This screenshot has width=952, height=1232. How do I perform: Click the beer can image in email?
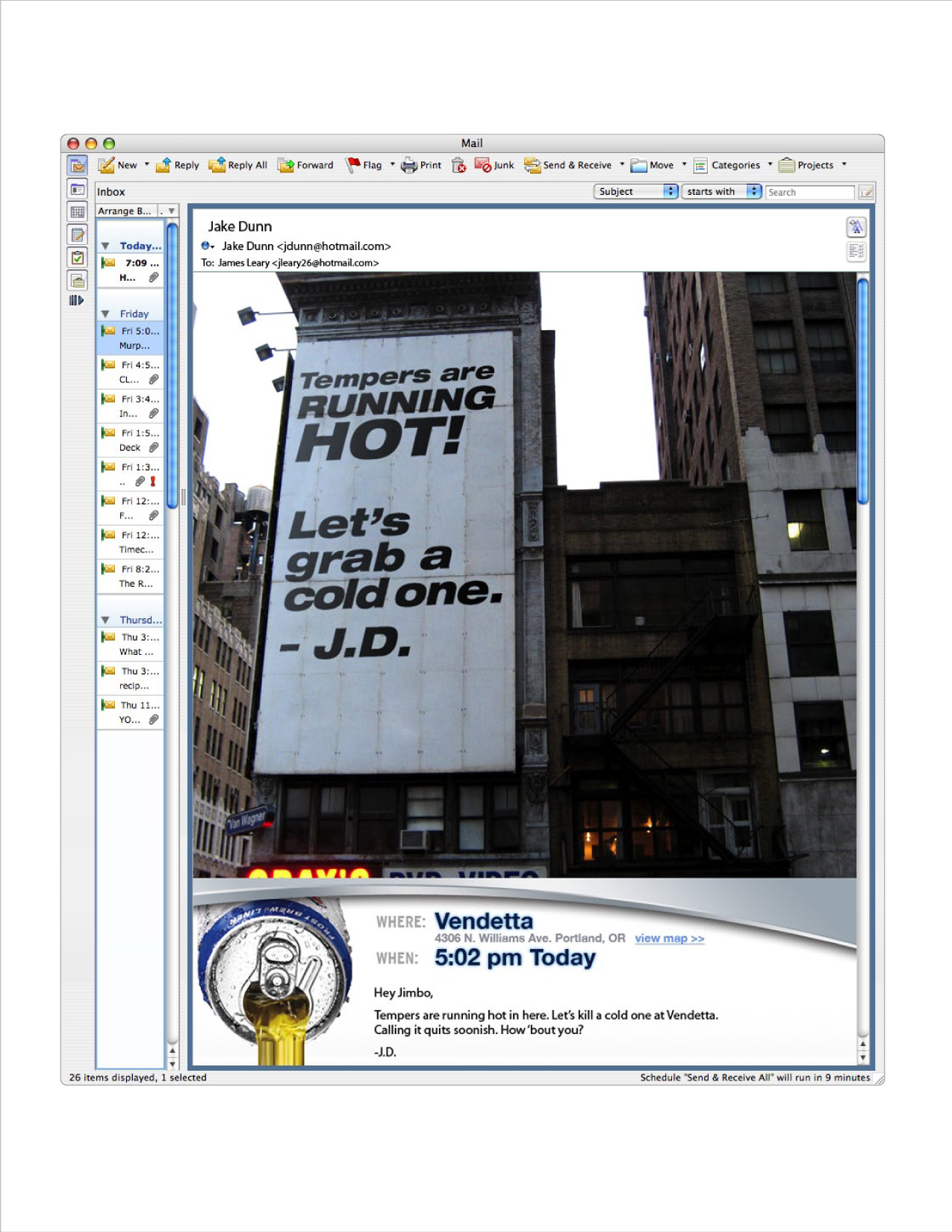pos(274,982)
